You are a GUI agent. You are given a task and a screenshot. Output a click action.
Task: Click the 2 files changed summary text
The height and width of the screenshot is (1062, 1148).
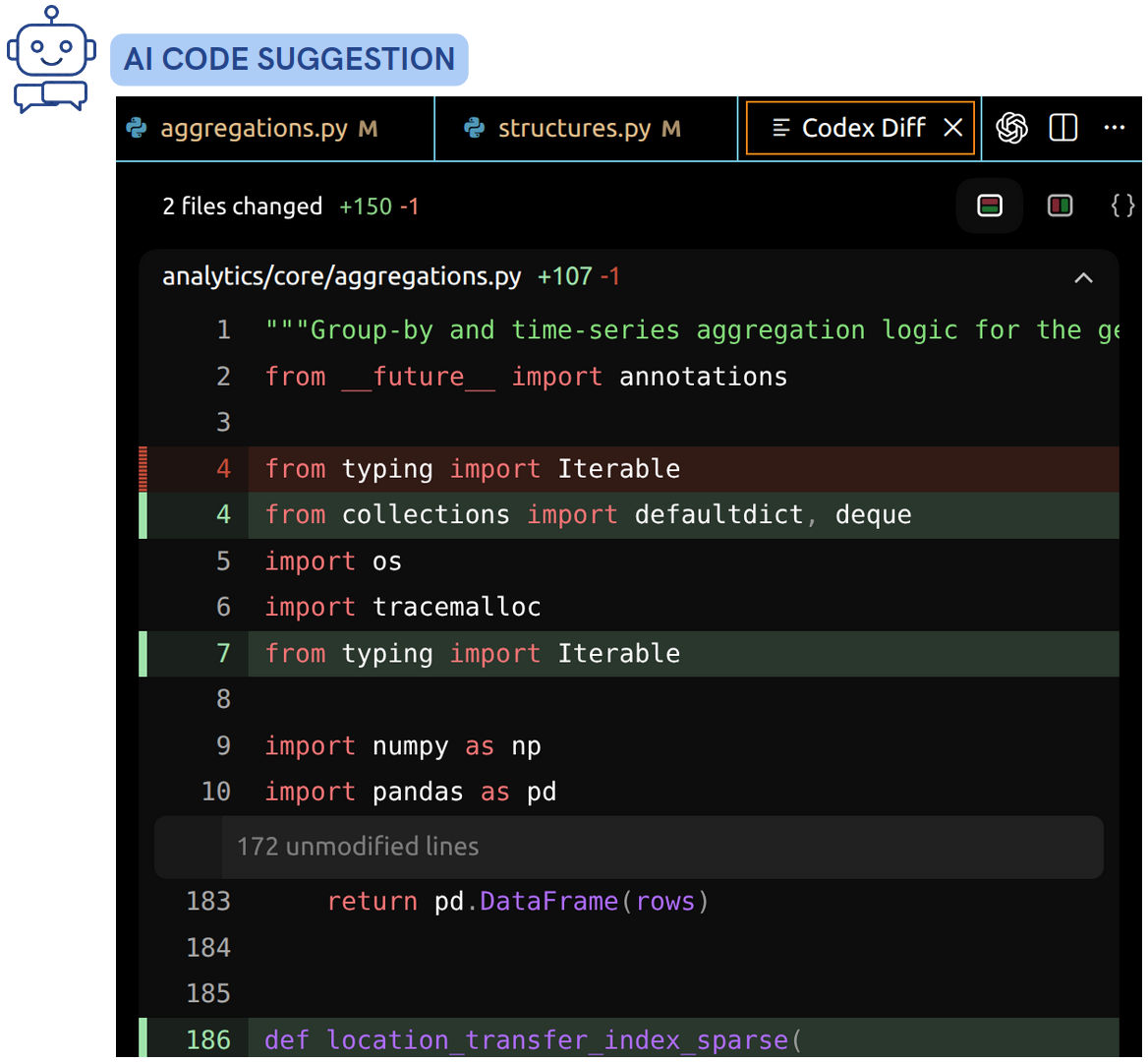[242, 206]
